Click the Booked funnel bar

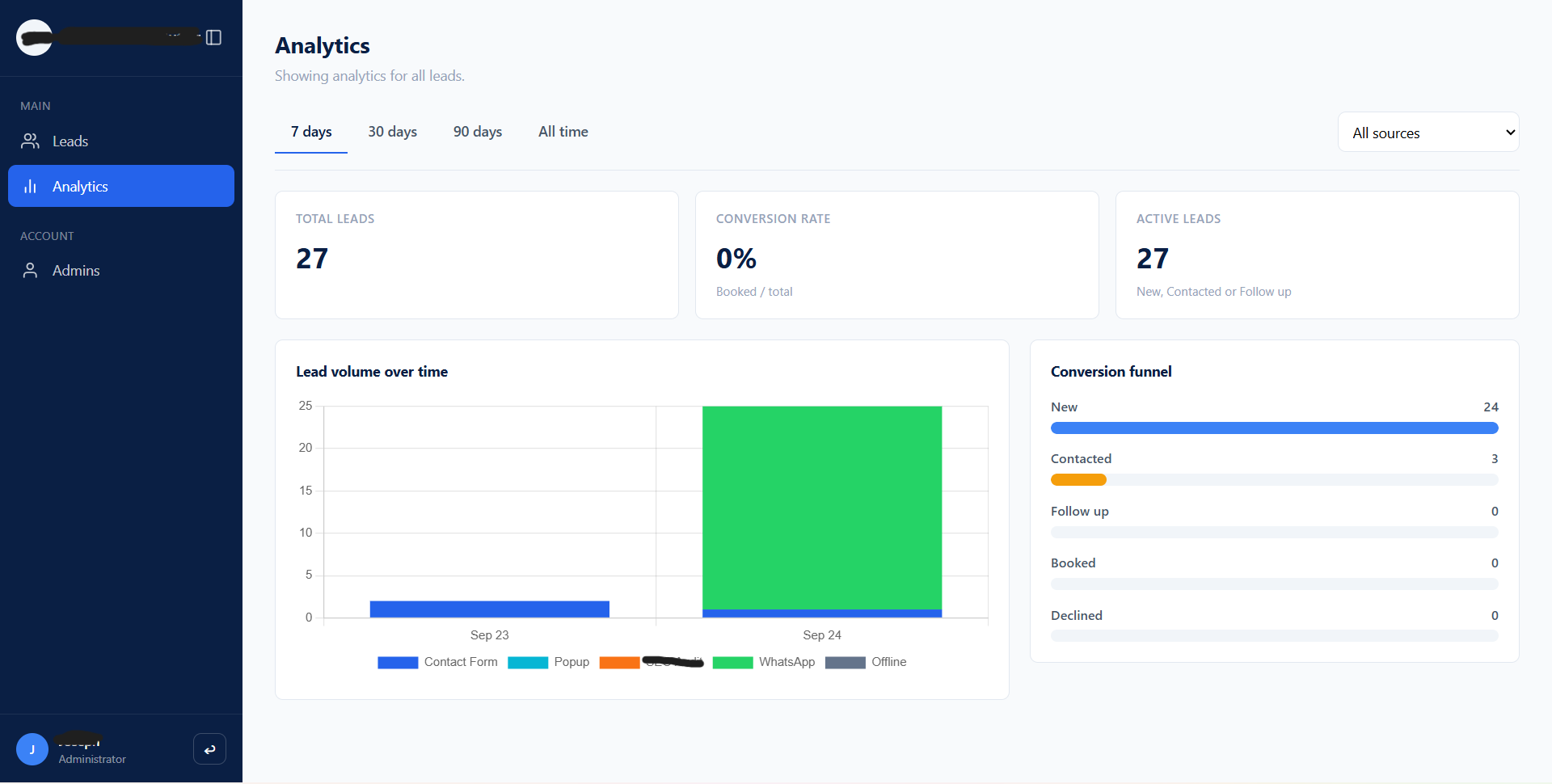[x=1275, y=584]
